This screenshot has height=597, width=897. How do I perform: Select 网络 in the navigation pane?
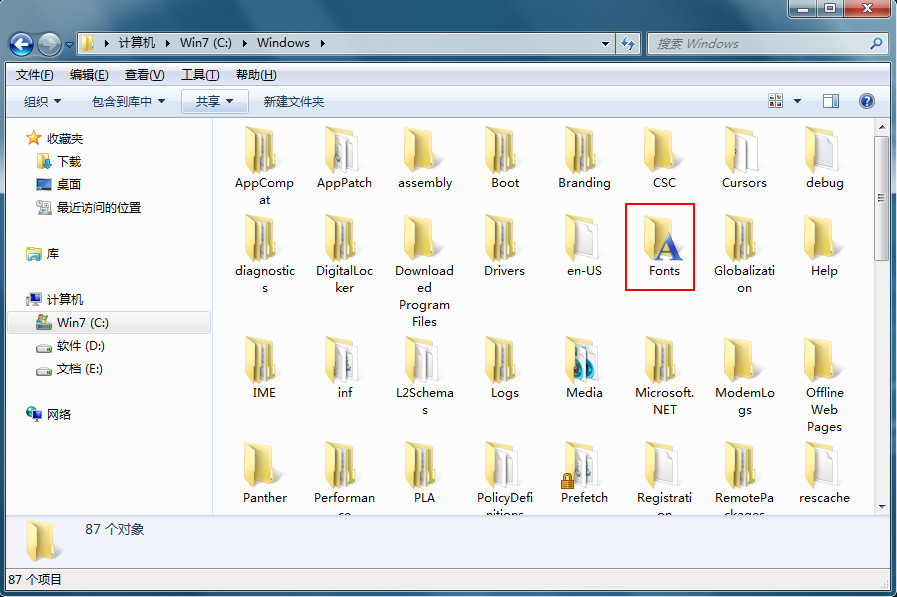(49, 414)
